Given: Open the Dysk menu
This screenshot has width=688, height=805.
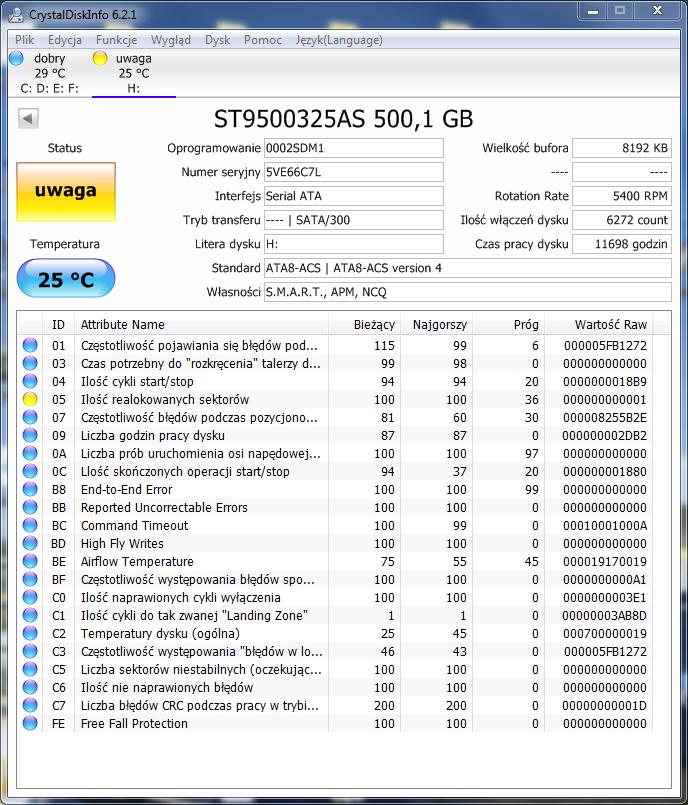Looking at the screenshot, I should [x=218, y=40].
